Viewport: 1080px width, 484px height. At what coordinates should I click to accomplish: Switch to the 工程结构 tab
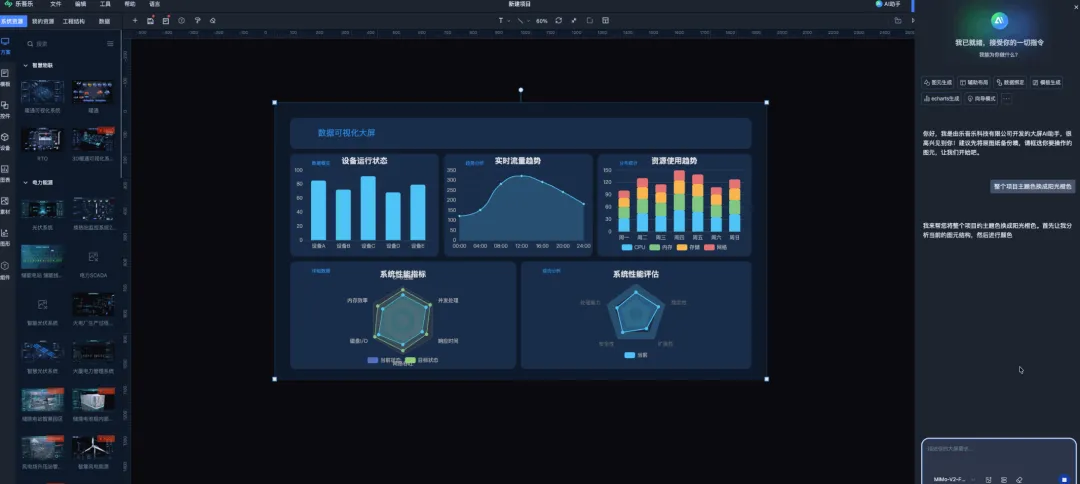74,21
